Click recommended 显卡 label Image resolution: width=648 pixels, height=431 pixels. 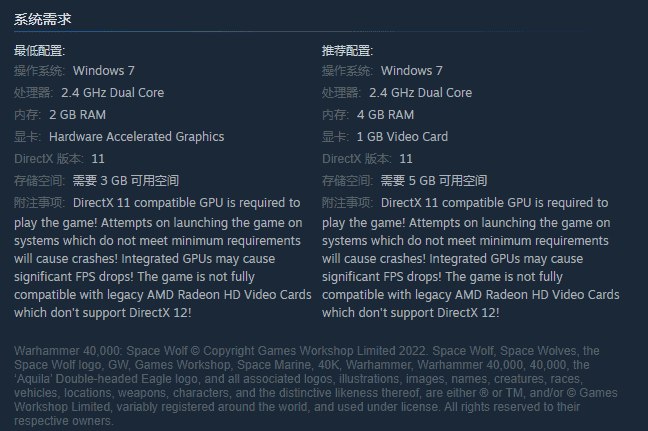pos(335,137)
